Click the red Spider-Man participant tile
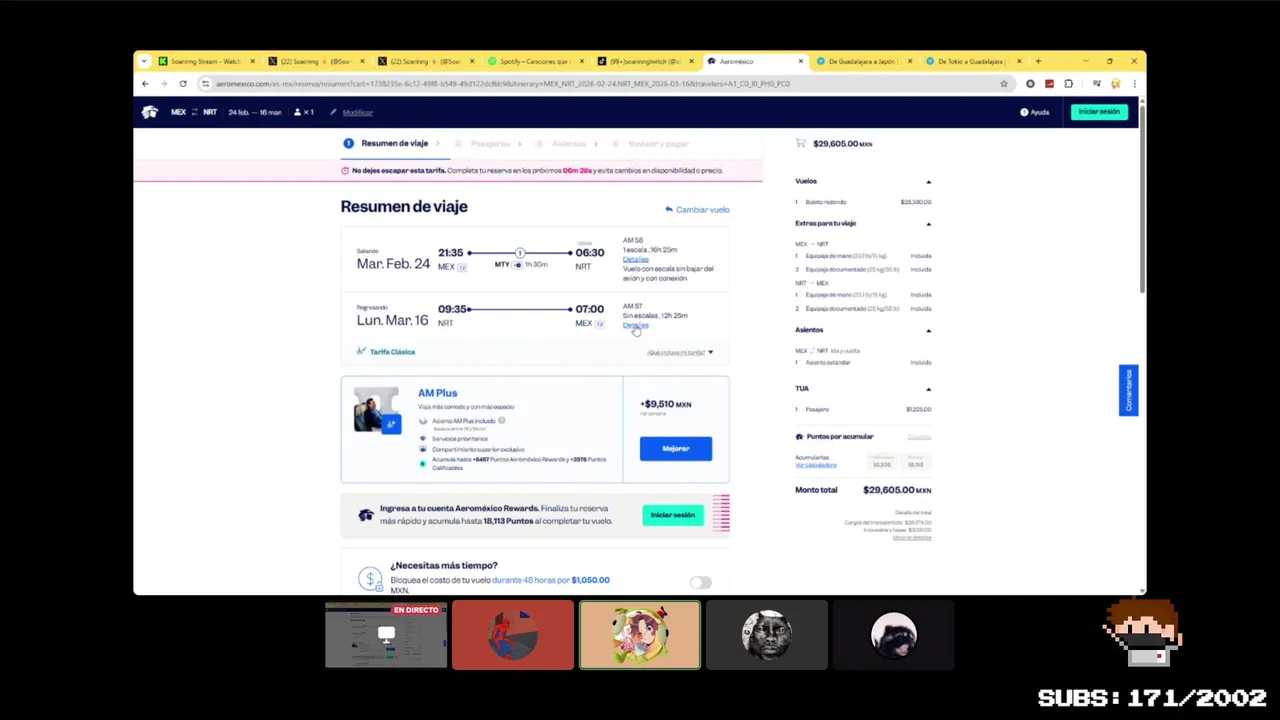The width and height of the screenshot is (1280, 720). pos(513,635)
